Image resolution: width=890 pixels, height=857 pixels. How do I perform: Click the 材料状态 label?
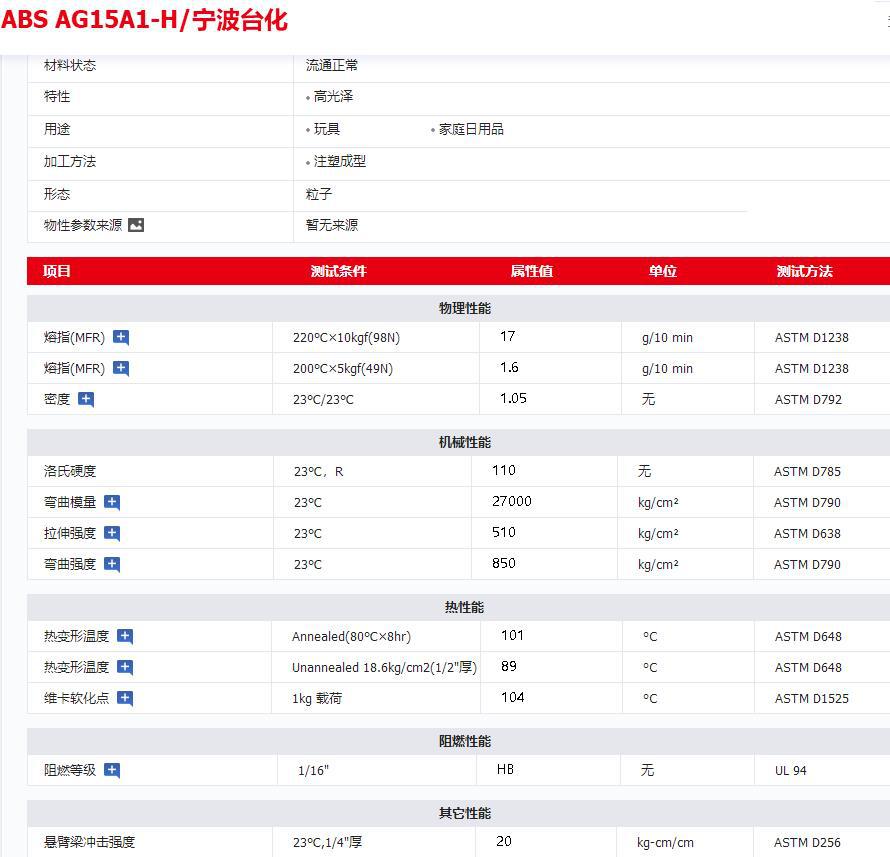70,65
